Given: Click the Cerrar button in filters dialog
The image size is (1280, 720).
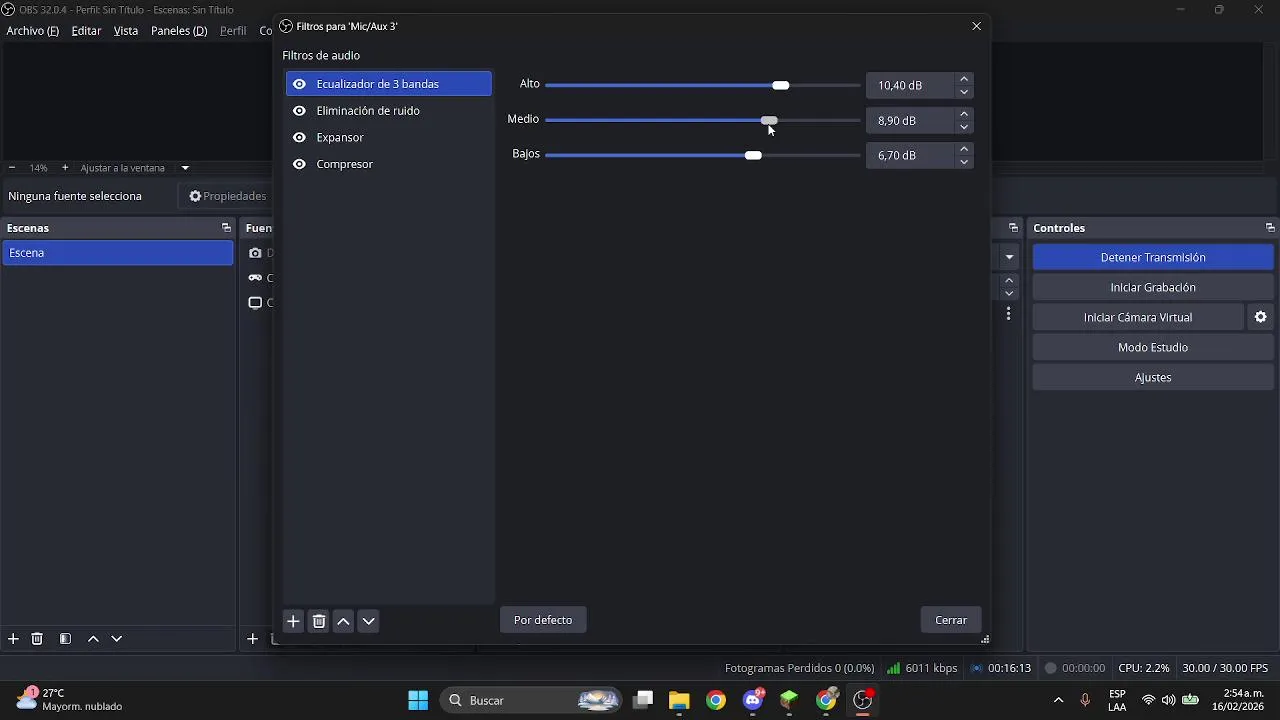Looking at the screenshot, I should click(x=951, y=620).
